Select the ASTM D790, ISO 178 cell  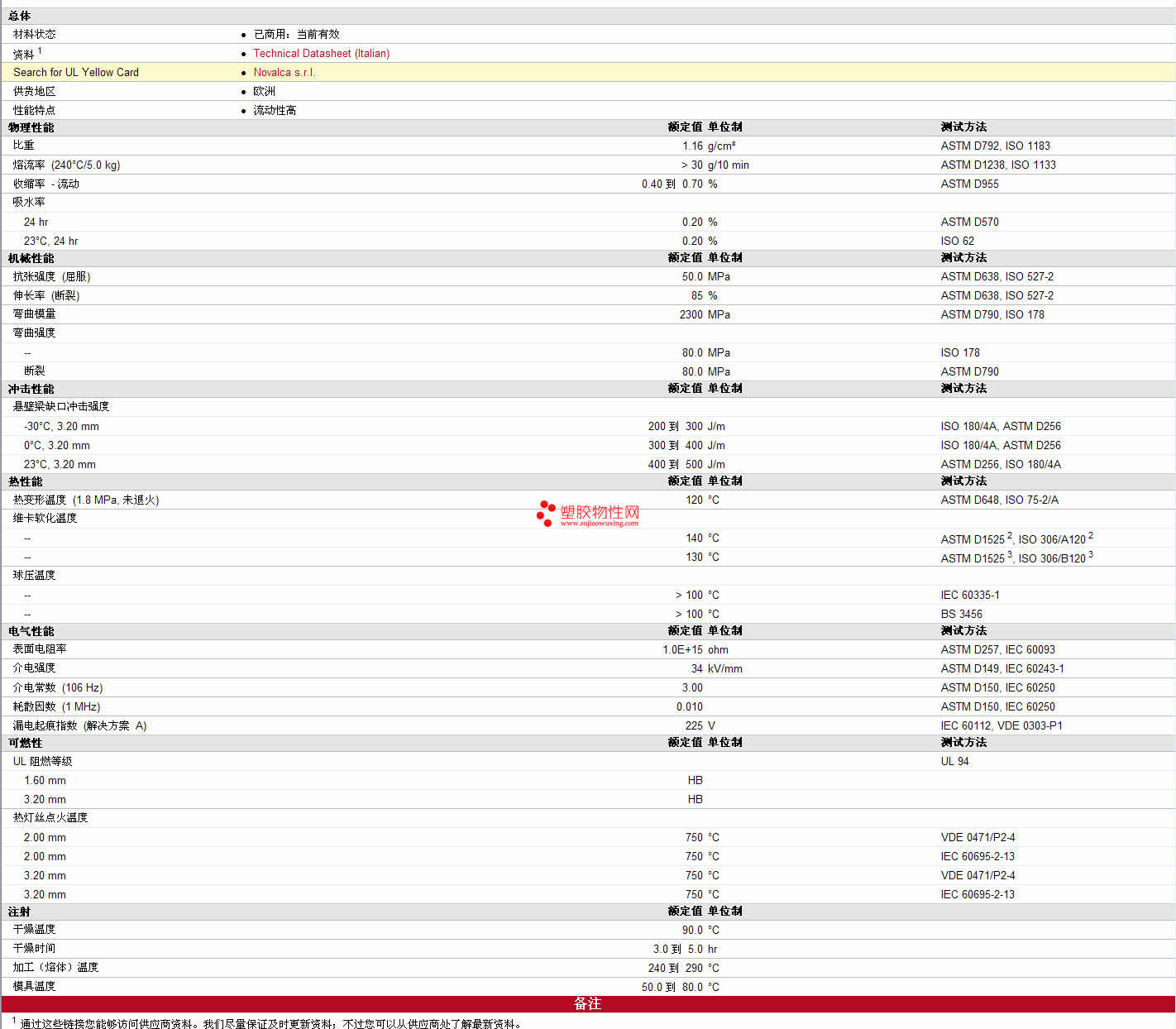pos(992,315)
